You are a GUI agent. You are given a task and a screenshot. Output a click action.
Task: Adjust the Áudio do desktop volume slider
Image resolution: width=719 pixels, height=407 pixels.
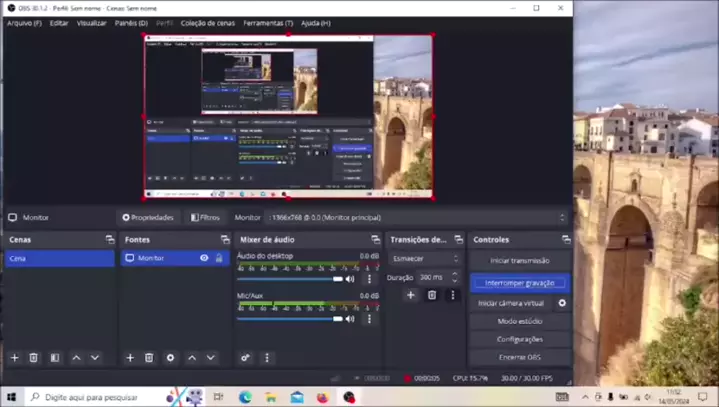(x=290, y=279)
